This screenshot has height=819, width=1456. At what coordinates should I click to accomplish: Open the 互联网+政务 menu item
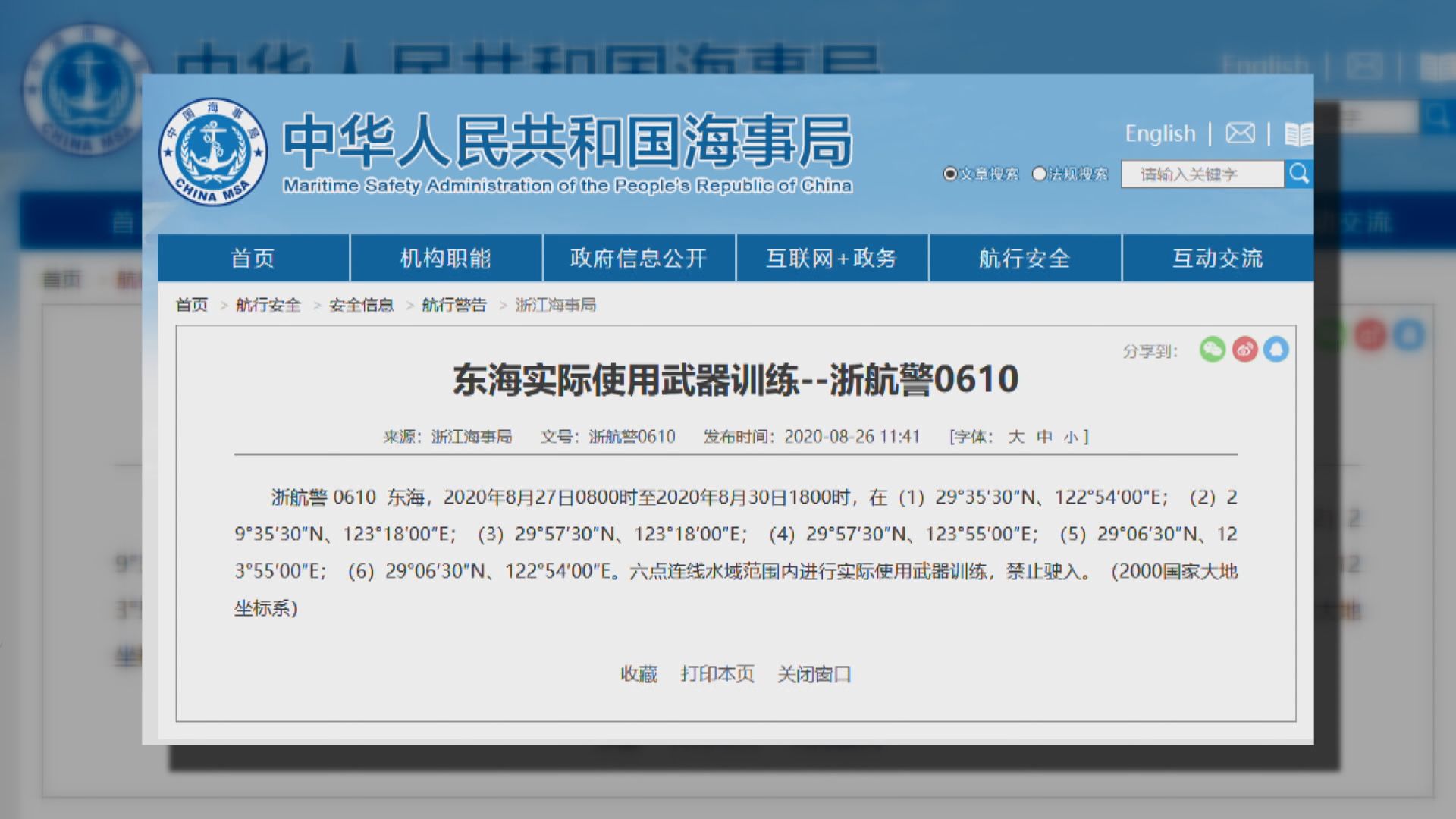point(832,258)
